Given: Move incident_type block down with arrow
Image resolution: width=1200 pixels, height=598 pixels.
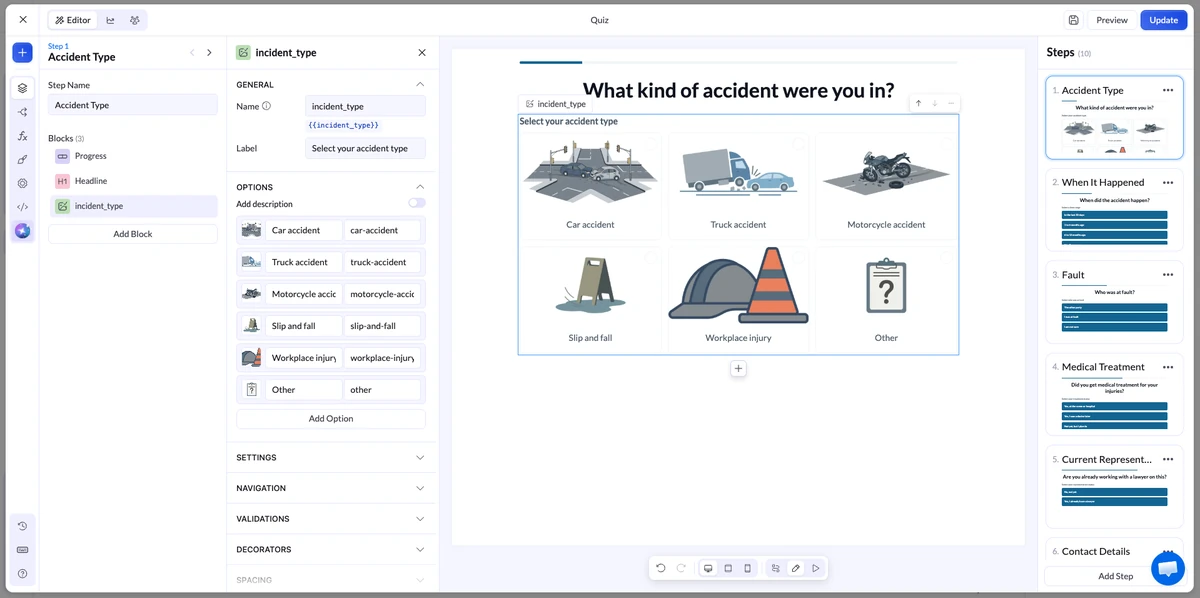Looking at the screenshot, I should pyautogui.click(x=935, y=103).
